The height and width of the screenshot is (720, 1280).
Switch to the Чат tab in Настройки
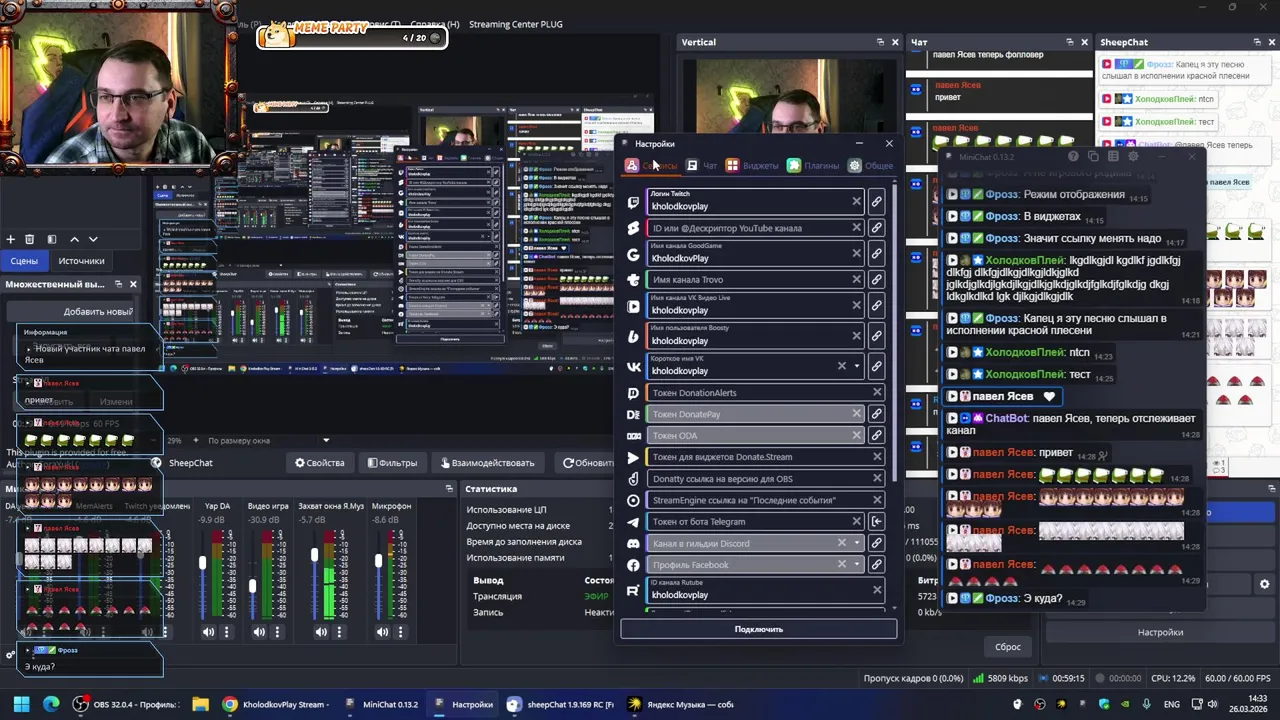[x=702, y=165]
